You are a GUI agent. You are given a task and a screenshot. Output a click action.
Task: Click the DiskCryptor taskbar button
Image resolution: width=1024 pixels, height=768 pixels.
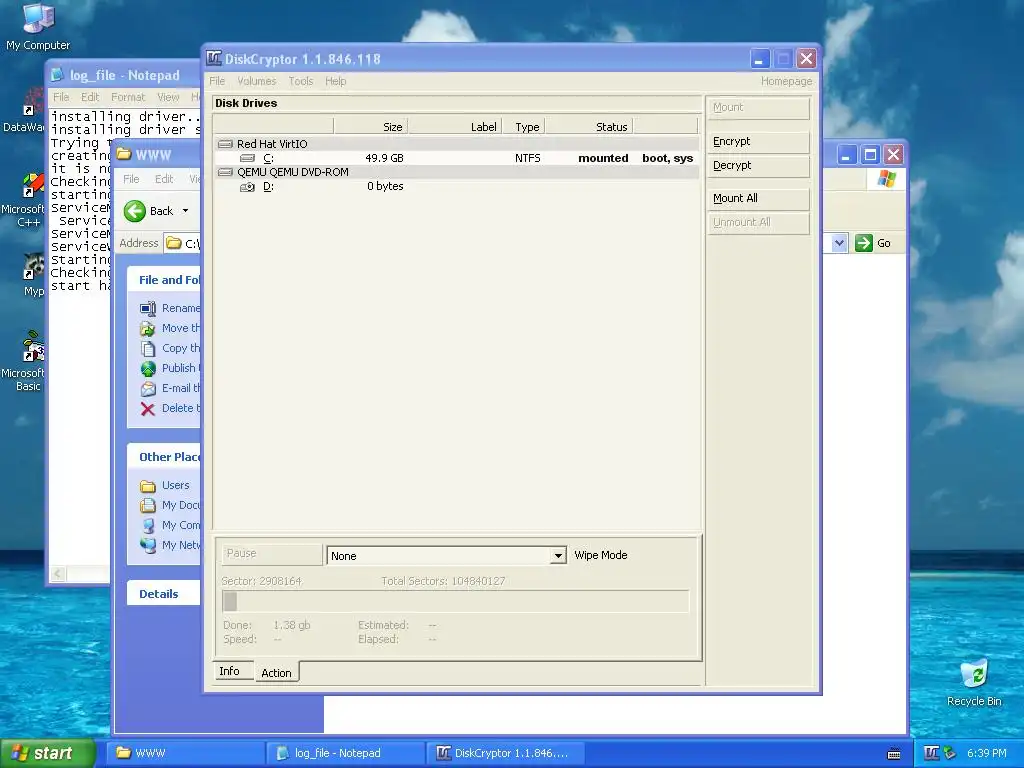point(506,753)
